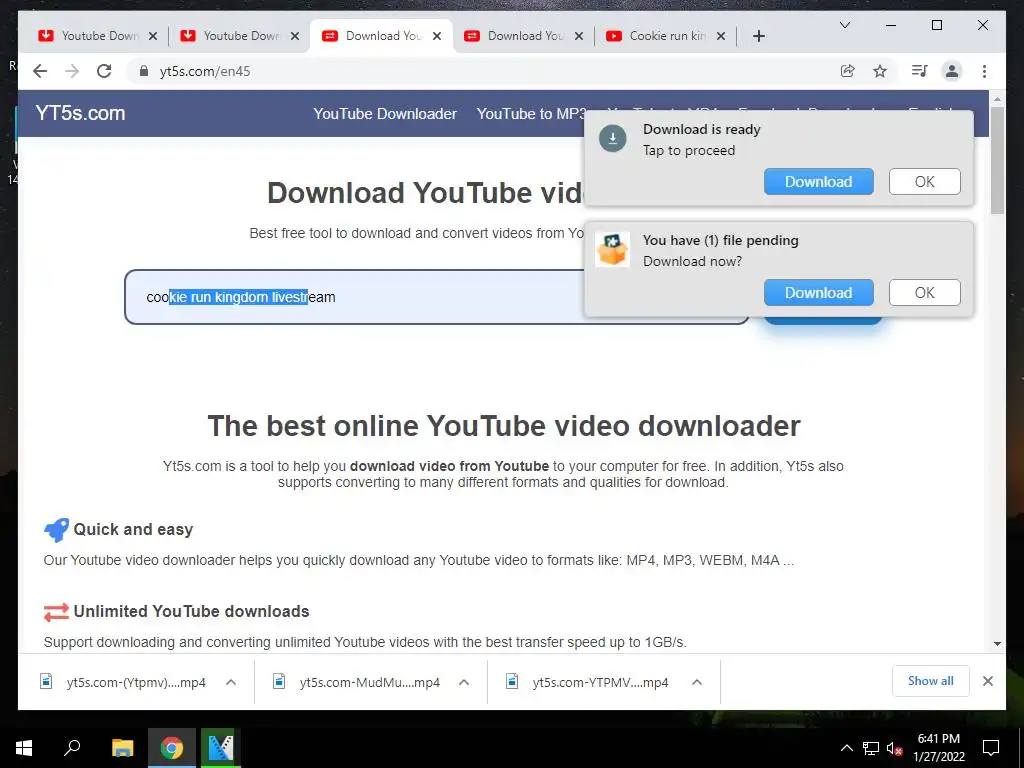Screen dimensions: 1024x768
Task: Open the YouTube to MP3 nav link
Action: click(x=531, y=114)
